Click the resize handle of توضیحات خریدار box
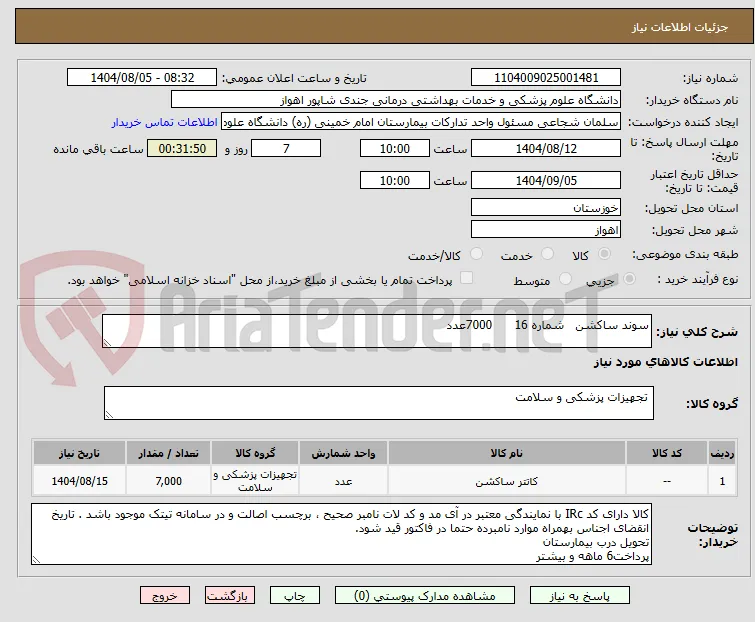The image size is (755, 622). click(x=36, y=559)
